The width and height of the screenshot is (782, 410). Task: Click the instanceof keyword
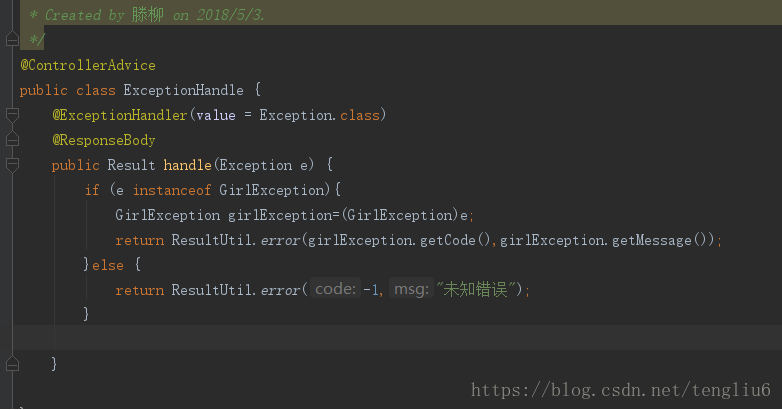(172, 190)
